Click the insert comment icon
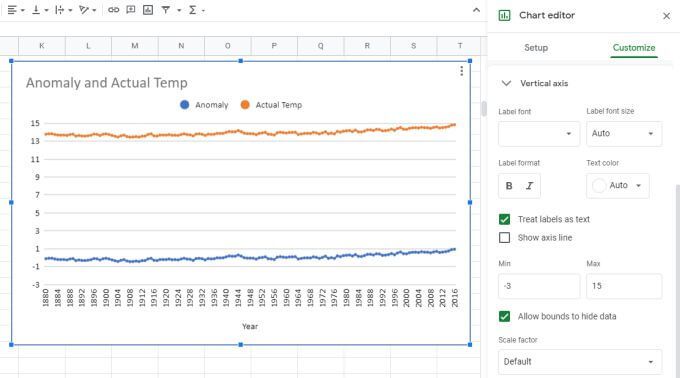This screenshot has height=378, width=680. 131,10
